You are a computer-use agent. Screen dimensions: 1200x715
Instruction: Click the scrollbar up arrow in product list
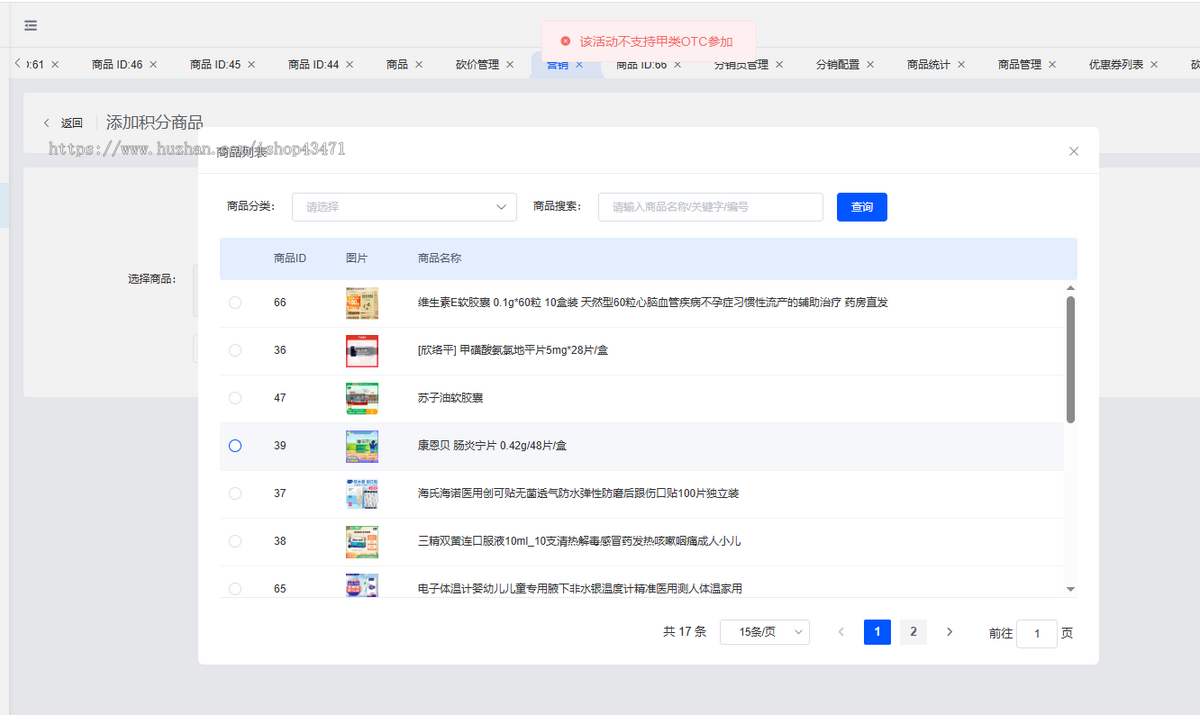click(1071, 288)
